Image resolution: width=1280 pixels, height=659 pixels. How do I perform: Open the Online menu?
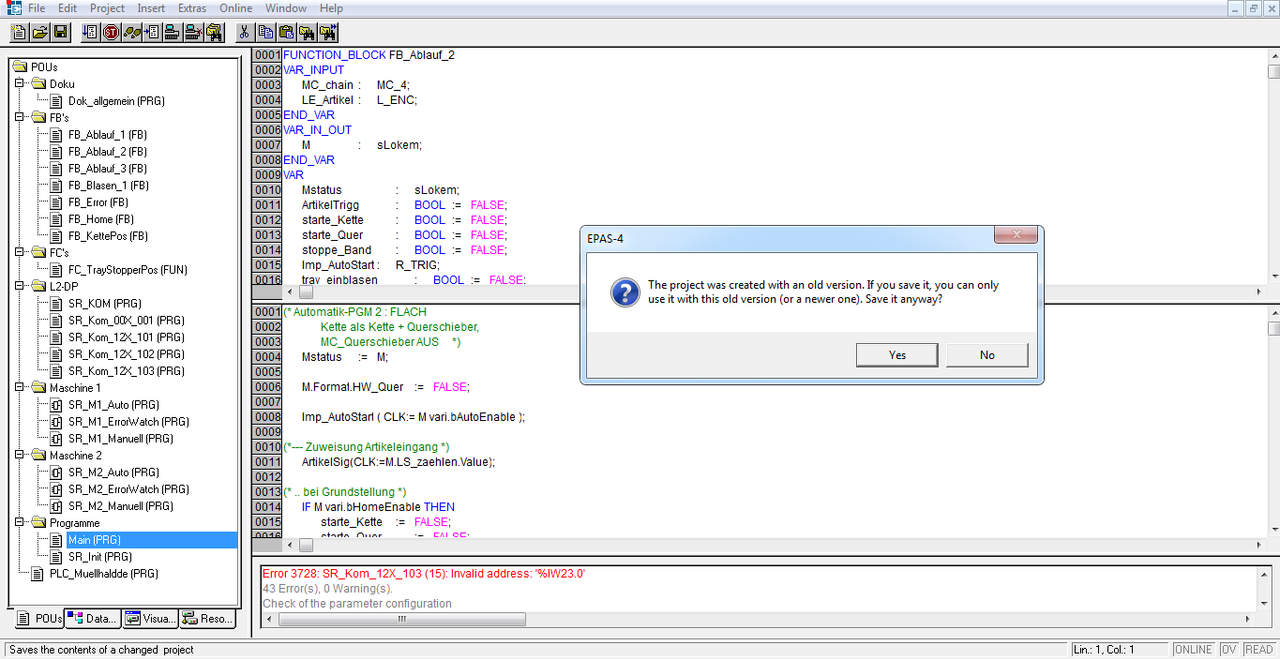(236, 8)
